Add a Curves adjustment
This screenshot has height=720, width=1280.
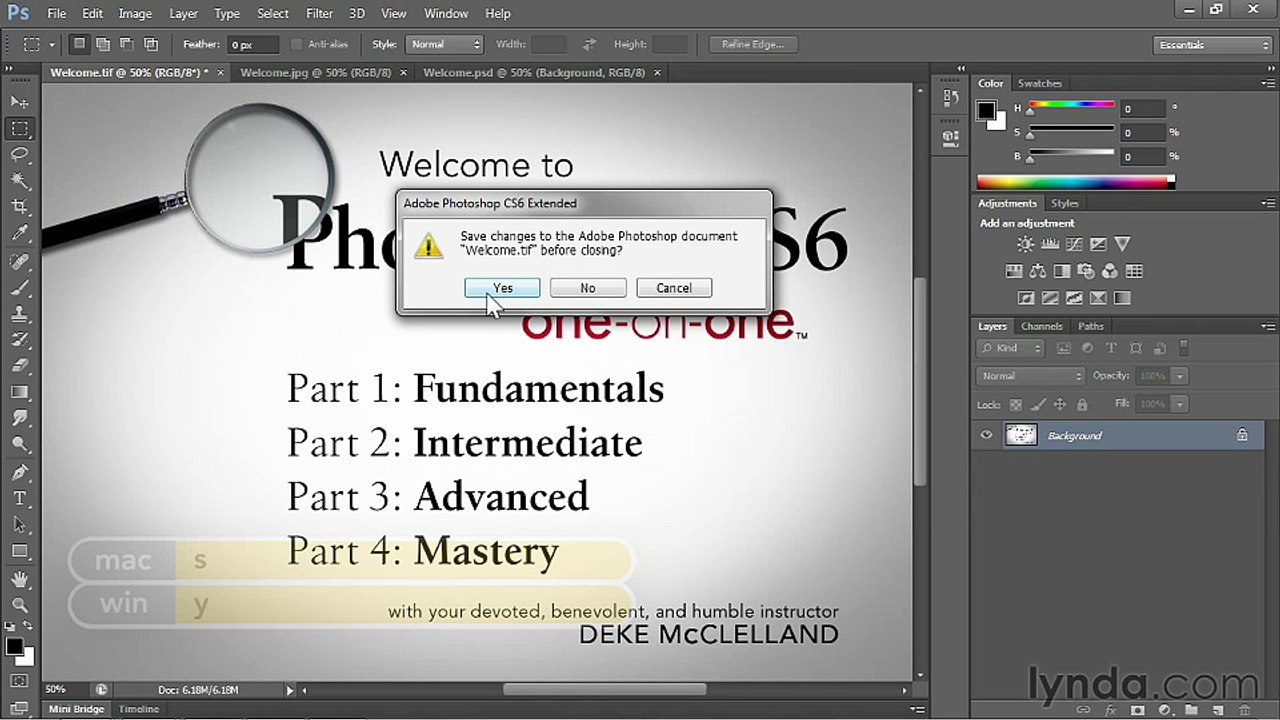pyautogui.click(x=1074, y=244)
